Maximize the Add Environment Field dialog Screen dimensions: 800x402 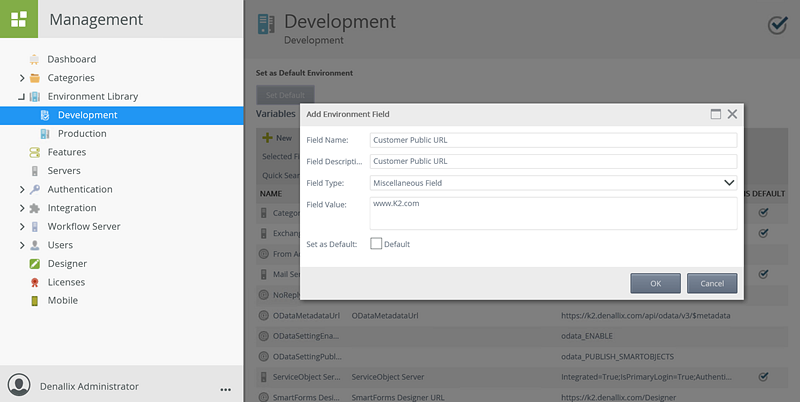click(716, 115)
